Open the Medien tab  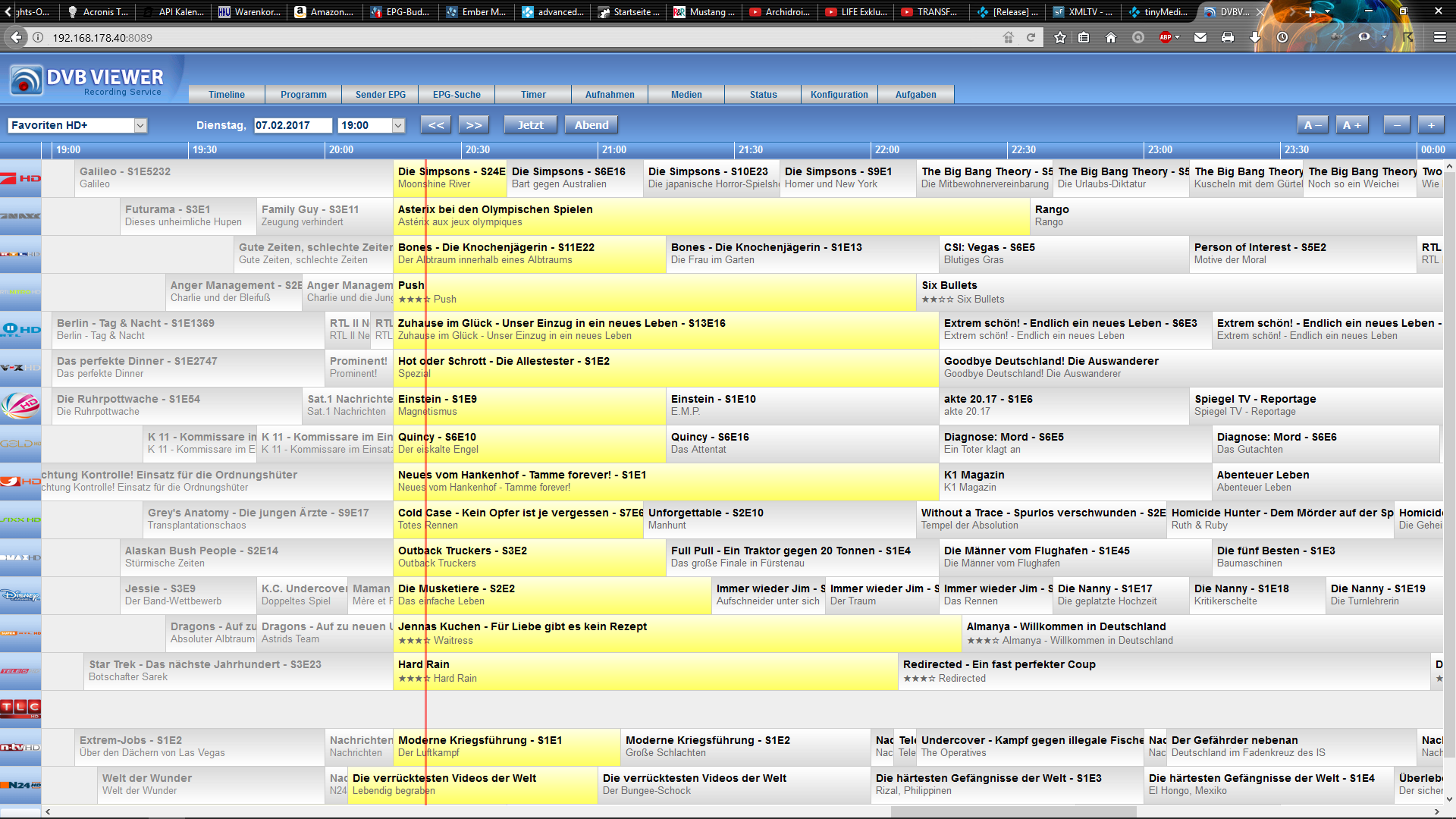[x=686, y=95]
